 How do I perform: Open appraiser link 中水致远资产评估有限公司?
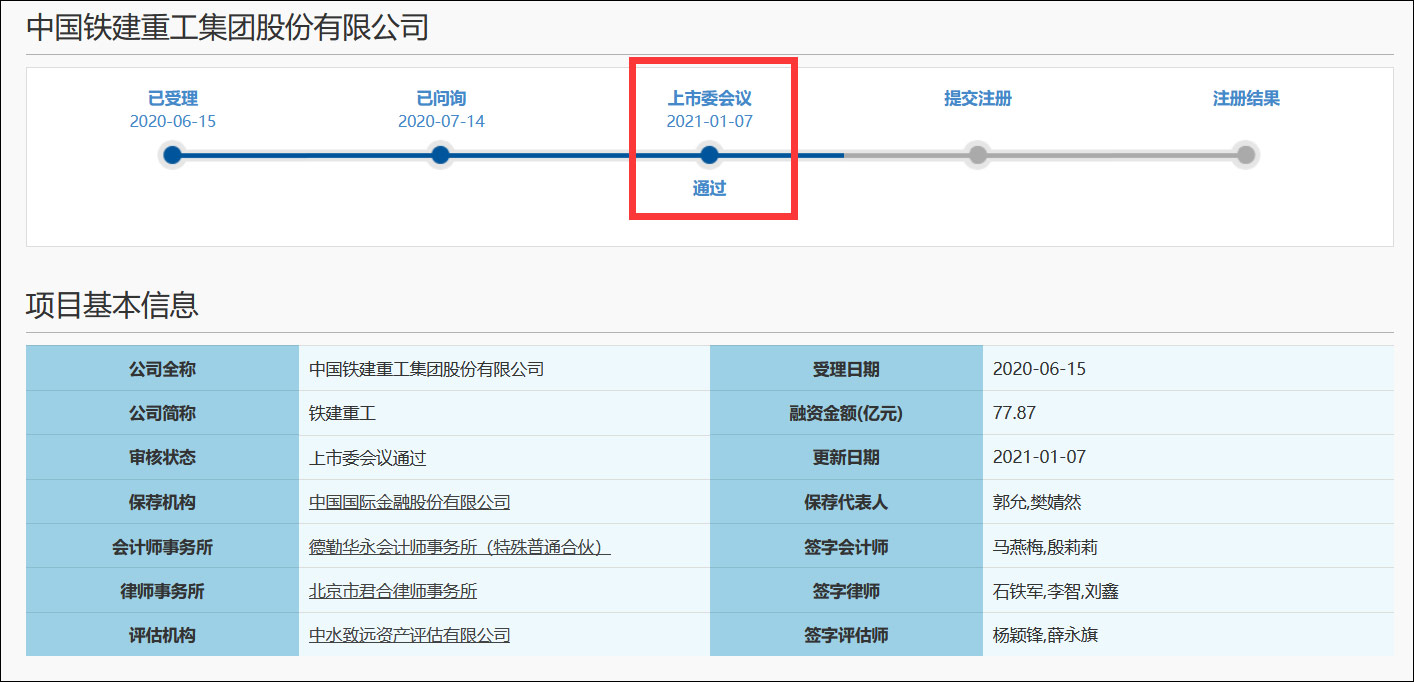(408, 635)
